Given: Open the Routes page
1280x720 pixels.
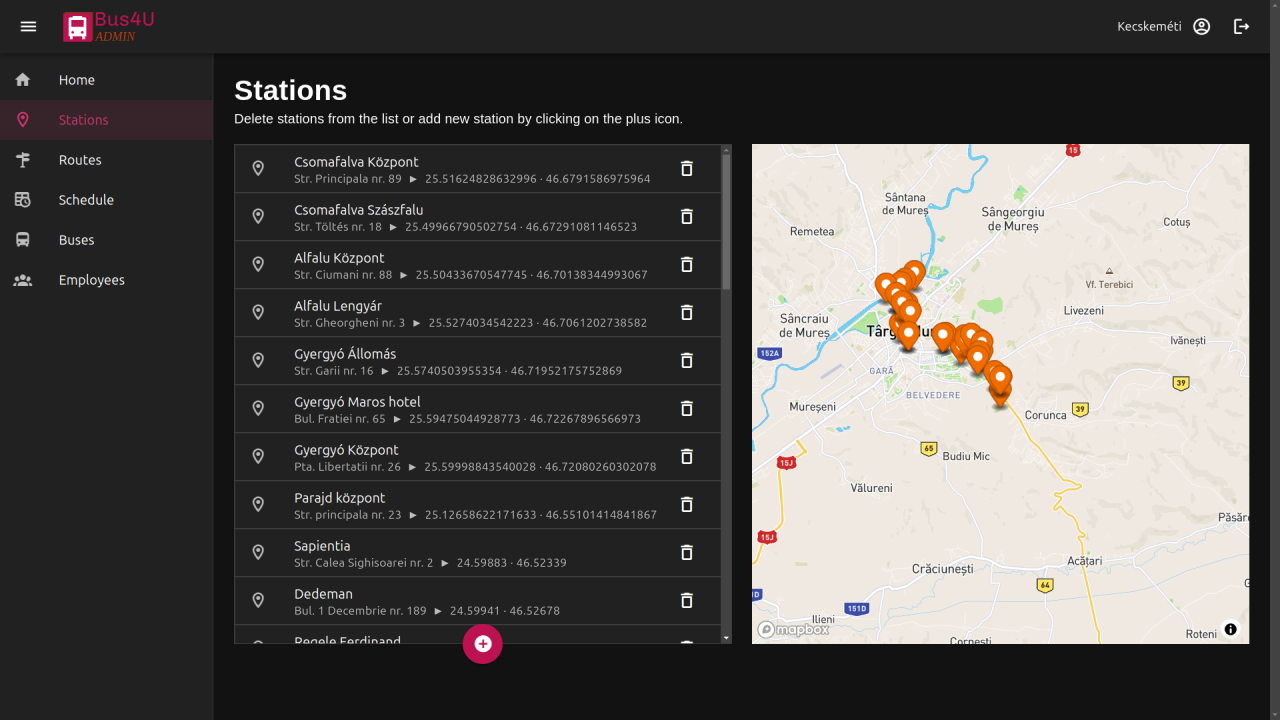Looking at the screenshot, I should (80, 160).
